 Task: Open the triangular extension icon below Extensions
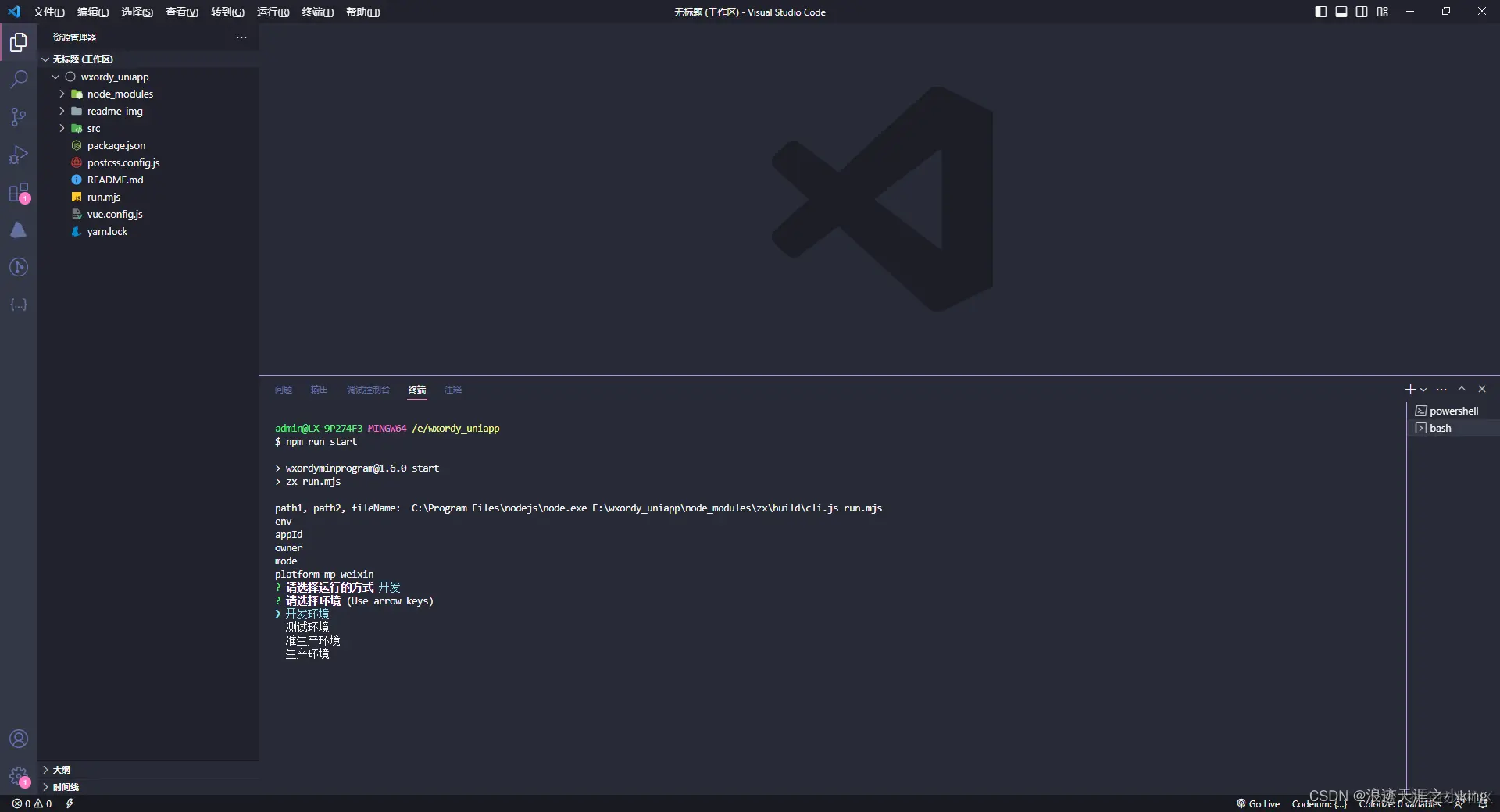[19, 230]
